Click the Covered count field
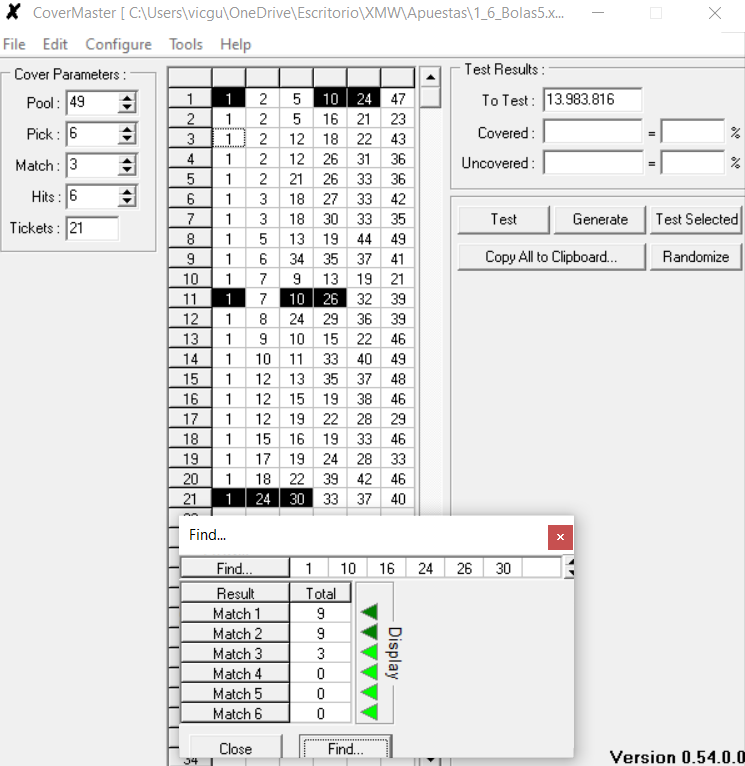The height and width of the screenshot is (766, 745). pyautogui.click(x=592, y=131)
